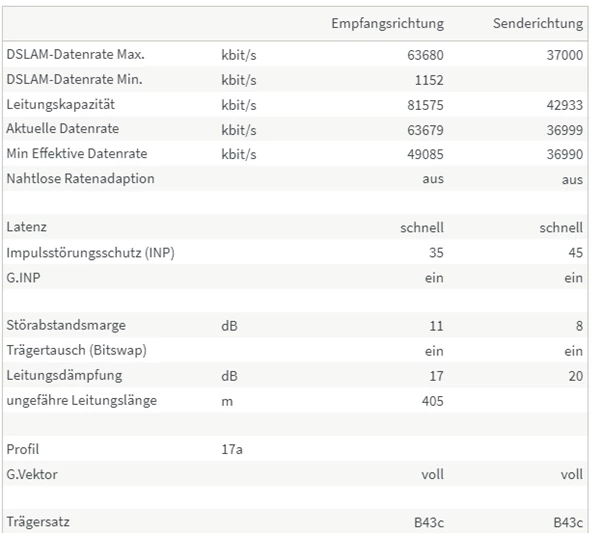Screen dimensions: 602x533
Task: Click the G.INP row label
Action: coord(26,278)
